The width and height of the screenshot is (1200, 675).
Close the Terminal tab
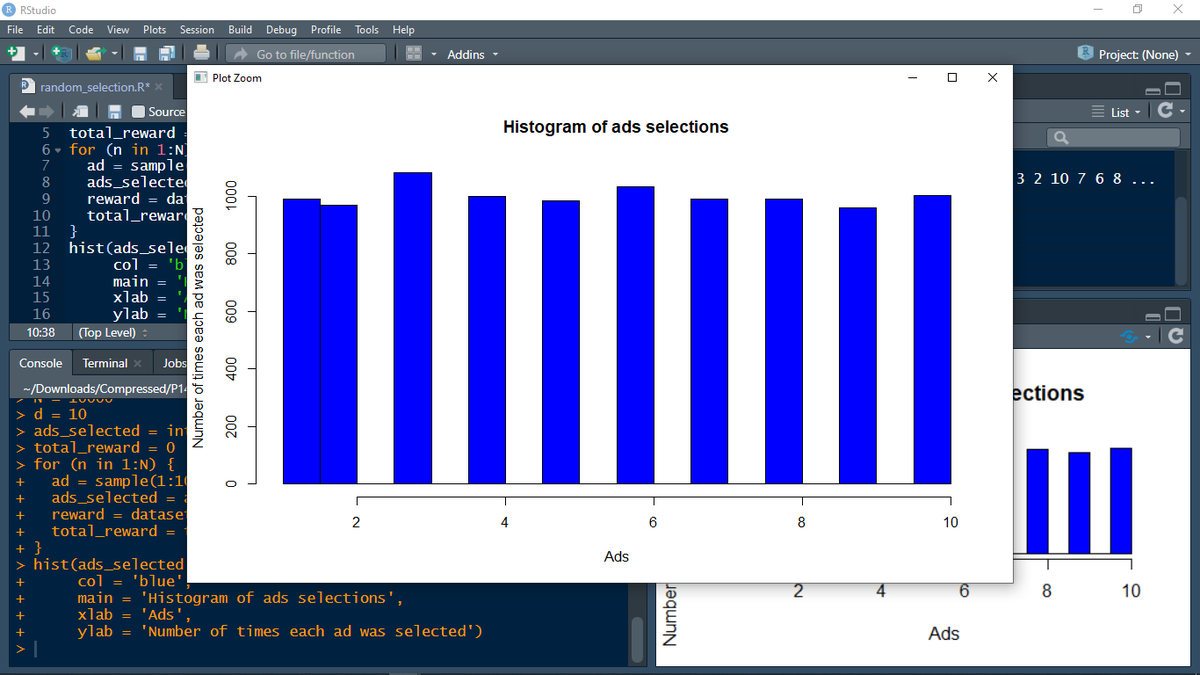(137, 364)
